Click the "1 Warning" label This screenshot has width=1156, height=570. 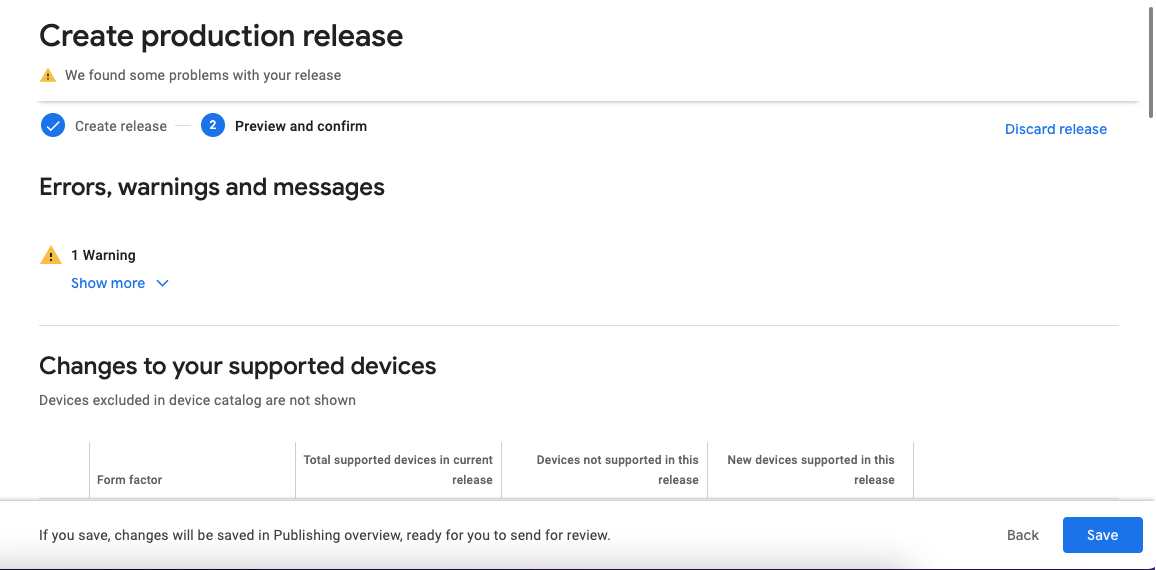tap(103, 256)
